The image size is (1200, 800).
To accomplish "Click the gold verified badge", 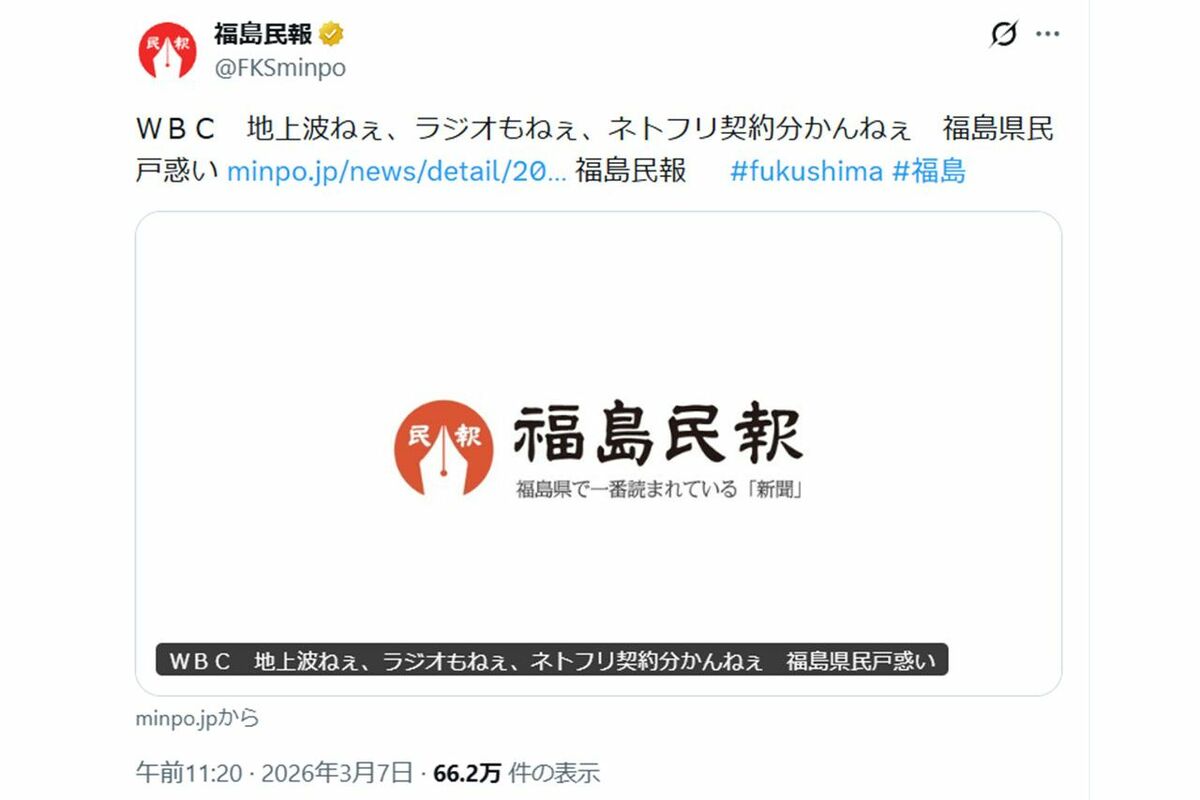I will [331, 34].
